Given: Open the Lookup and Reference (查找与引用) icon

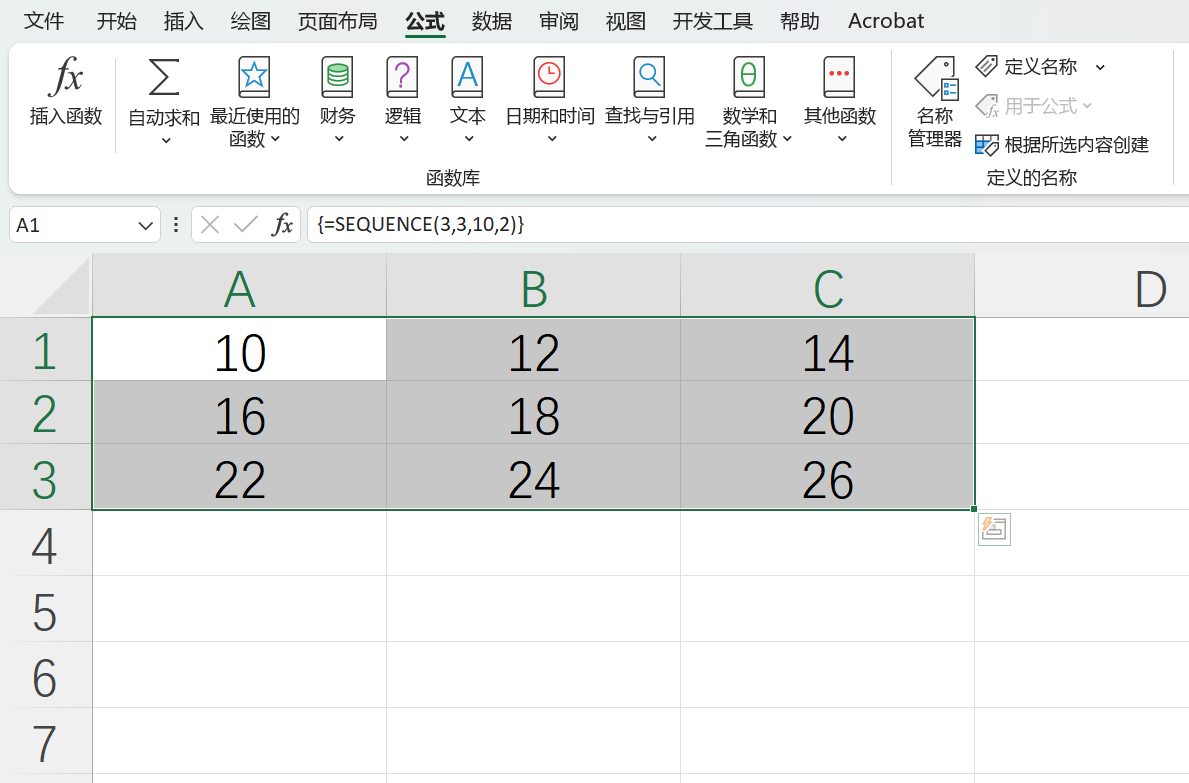Looking at the screenshot, I should pyautogui.click(x=650, y=77).
